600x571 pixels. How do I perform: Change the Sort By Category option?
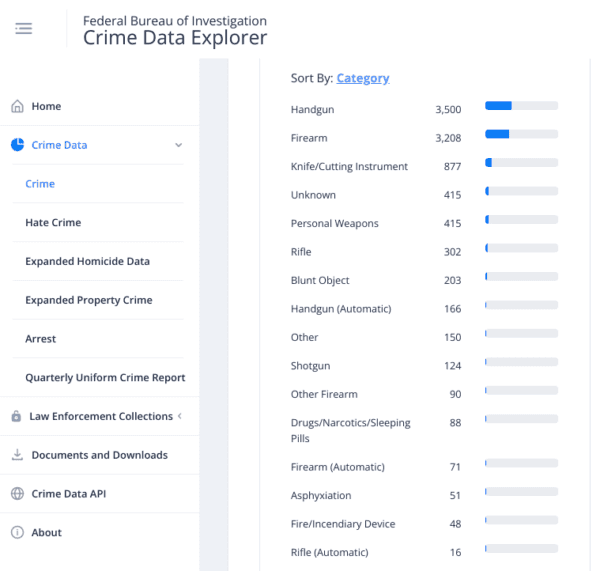363,78
